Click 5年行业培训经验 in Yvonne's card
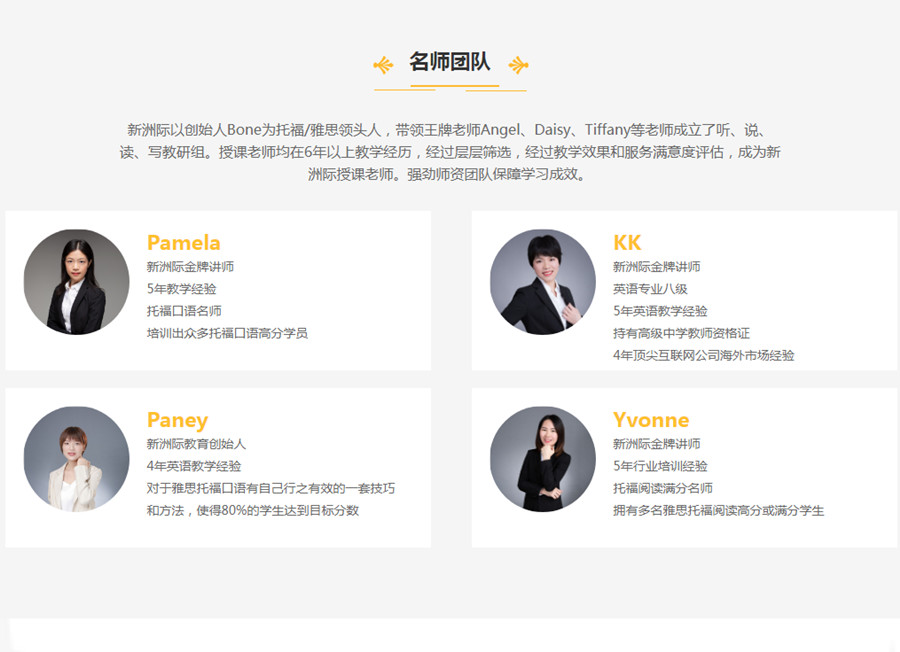 pyautogui.click(x=660, y=466)
